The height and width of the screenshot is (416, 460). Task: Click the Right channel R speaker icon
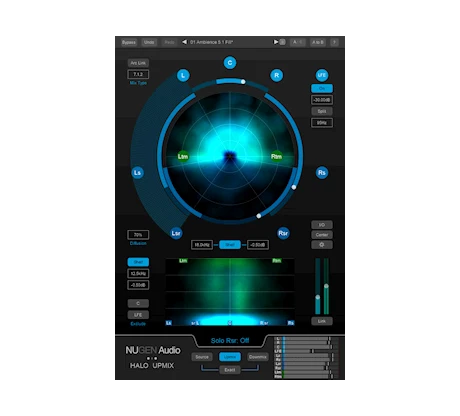click(276, 75)
